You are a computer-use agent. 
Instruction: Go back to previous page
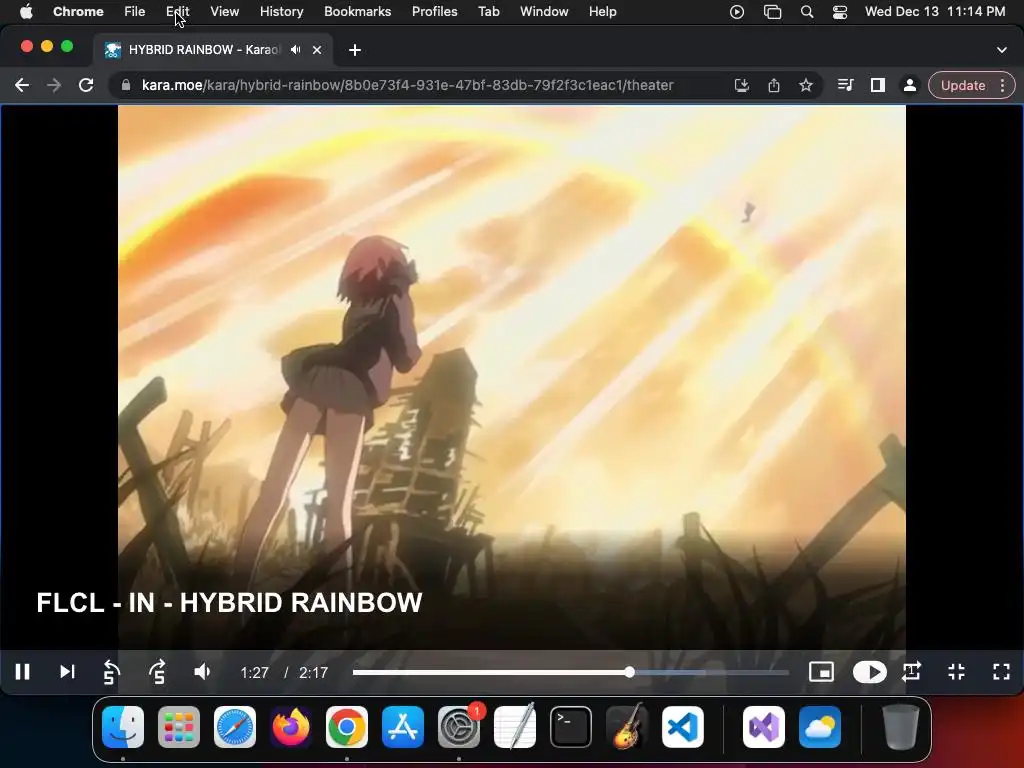coord(22,85)
